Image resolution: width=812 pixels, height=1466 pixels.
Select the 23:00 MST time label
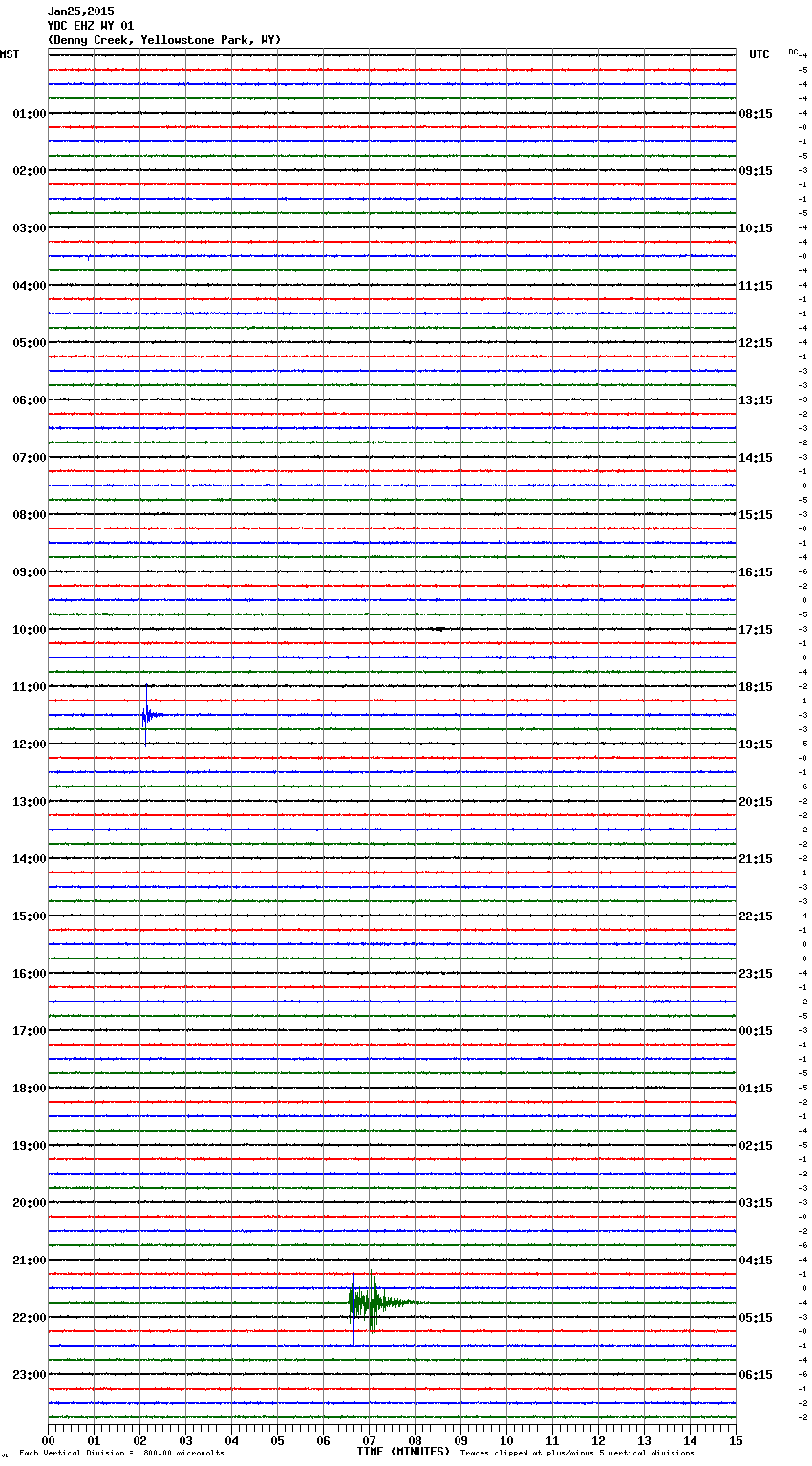point(29,1375)
